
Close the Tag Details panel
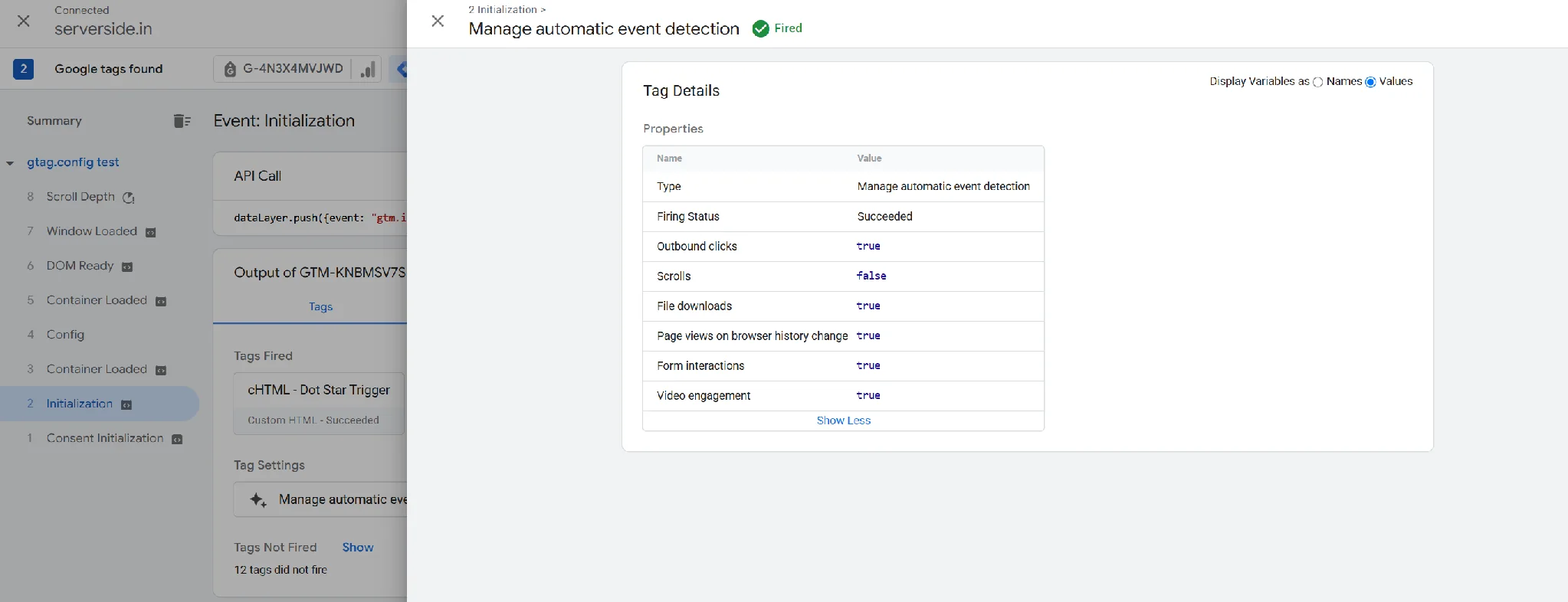coord(438,21)
